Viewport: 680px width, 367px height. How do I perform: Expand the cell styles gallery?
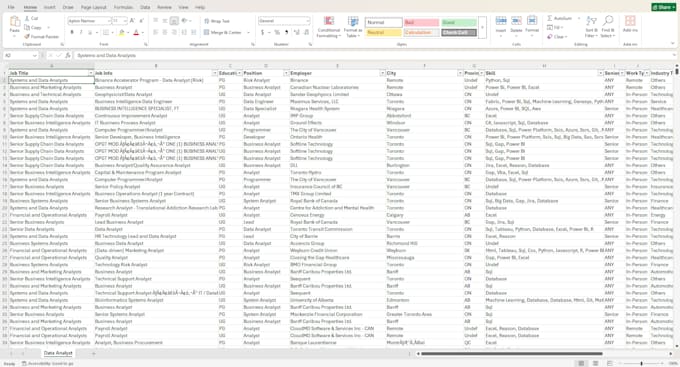click(x=482, y=27)
